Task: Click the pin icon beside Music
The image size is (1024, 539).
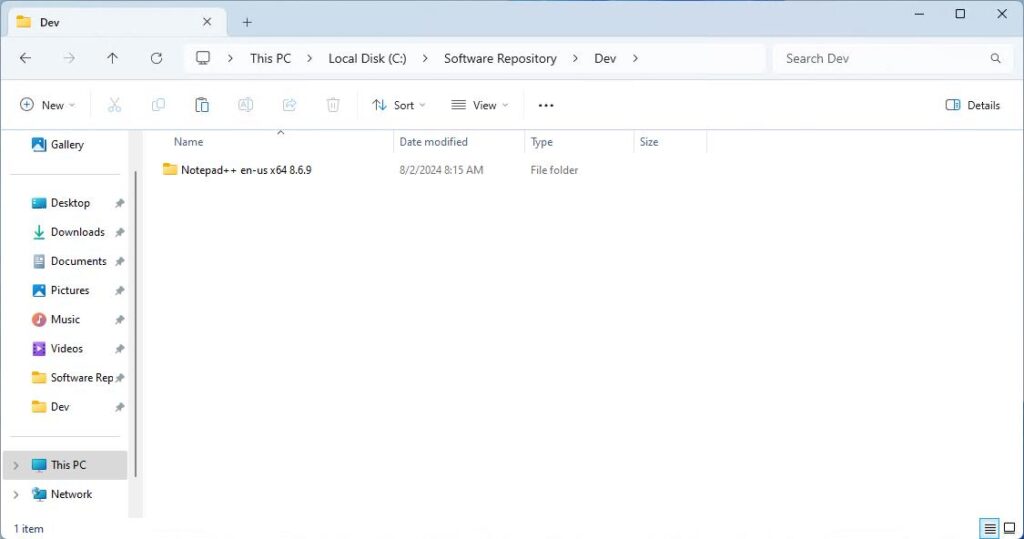Action: 120,319
